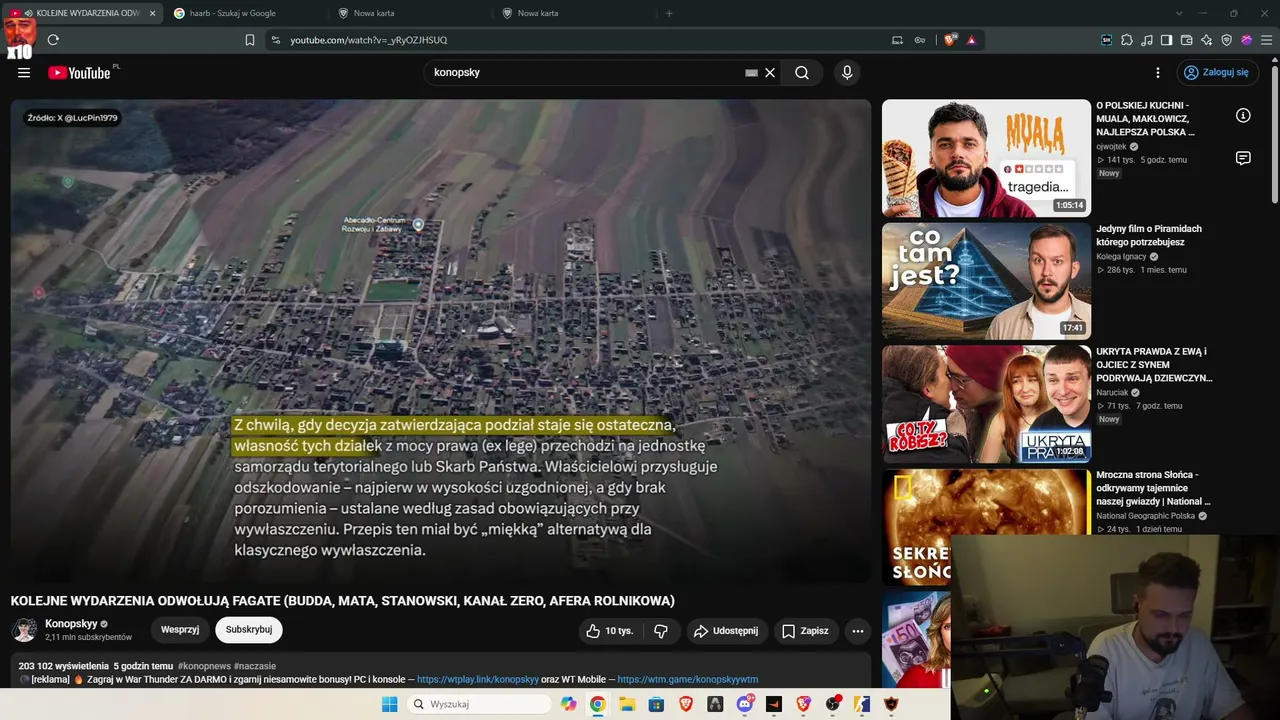Focus the address bar URL
Viewport: 1280px width, 720px height.
[x=369, y=40]
